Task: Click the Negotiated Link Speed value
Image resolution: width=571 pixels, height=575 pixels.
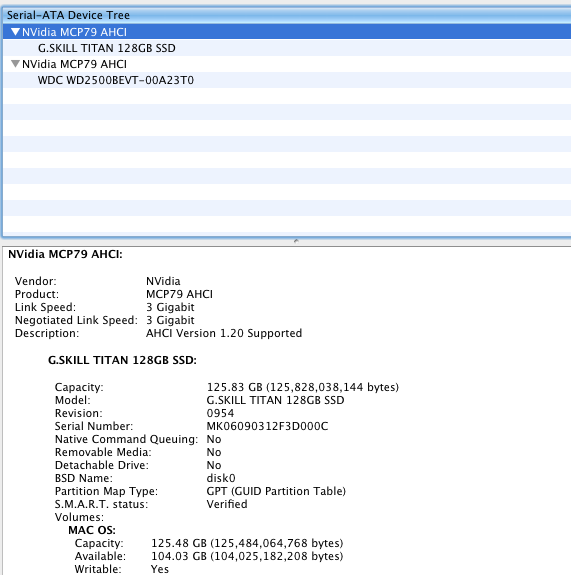Action: [x=170, y=320]
